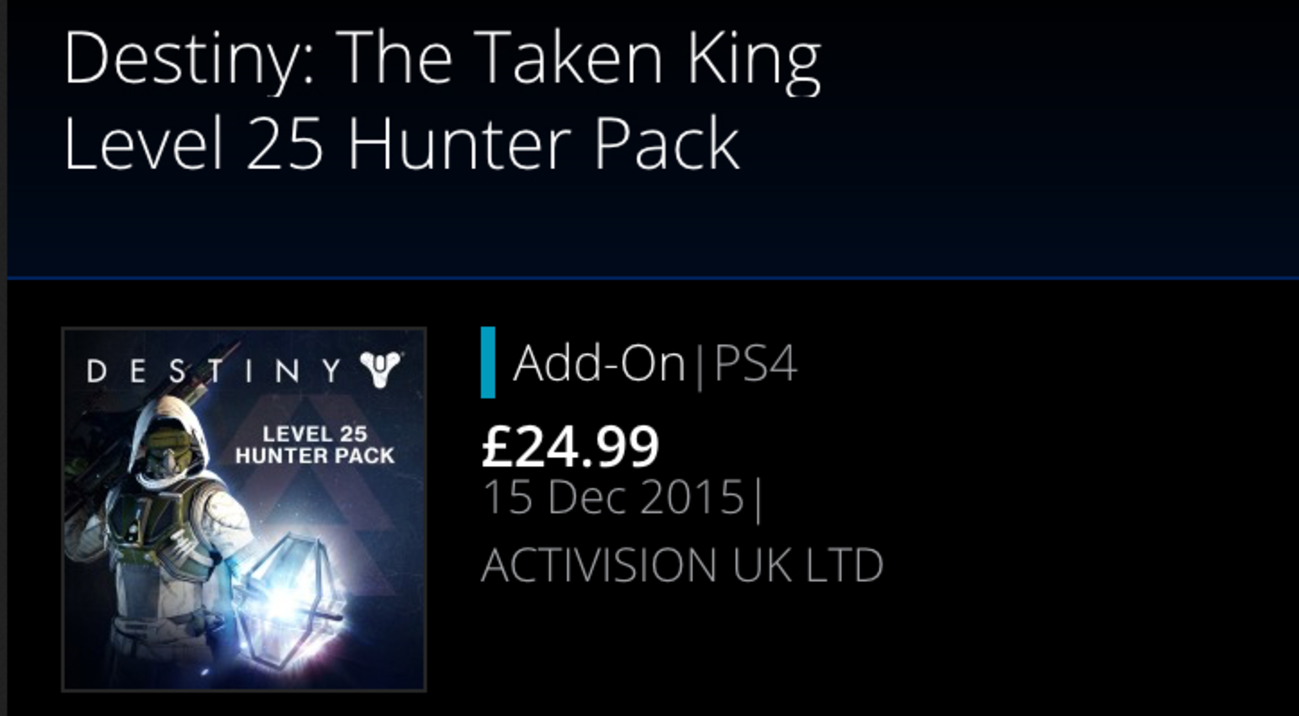This screenshot has height=716, width=1299.
Task: Click the 15 Dec 2015 release date
Action: pos(613,498)
